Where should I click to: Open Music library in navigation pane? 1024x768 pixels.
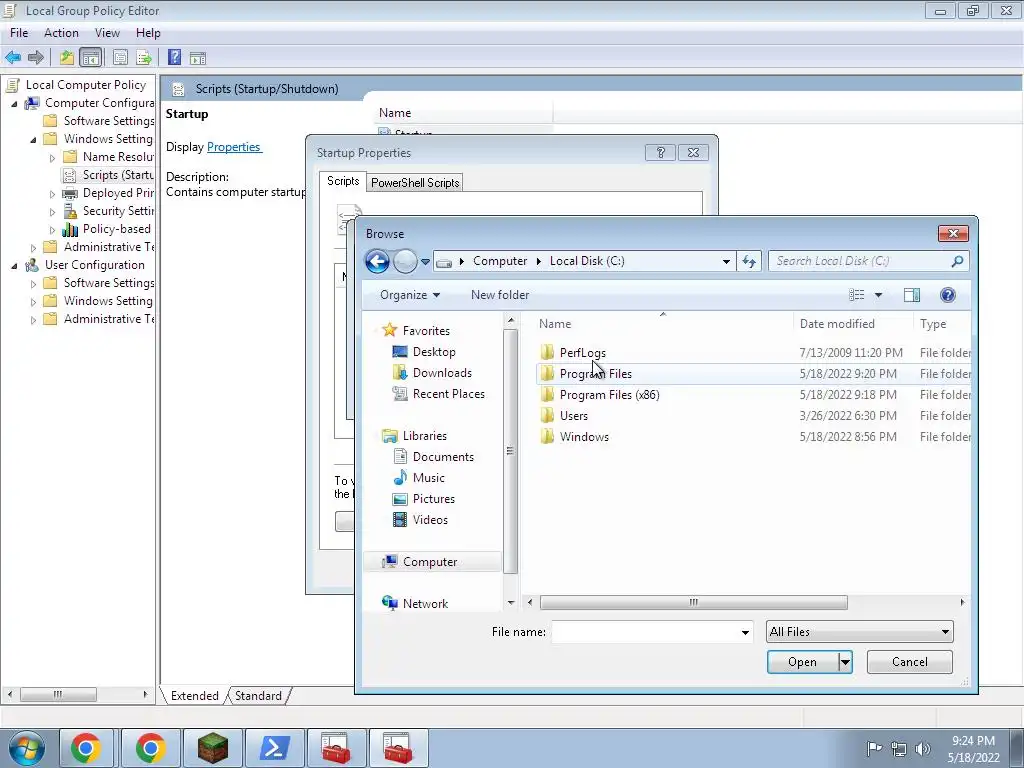pyautogui.click(x=428, y=477)
